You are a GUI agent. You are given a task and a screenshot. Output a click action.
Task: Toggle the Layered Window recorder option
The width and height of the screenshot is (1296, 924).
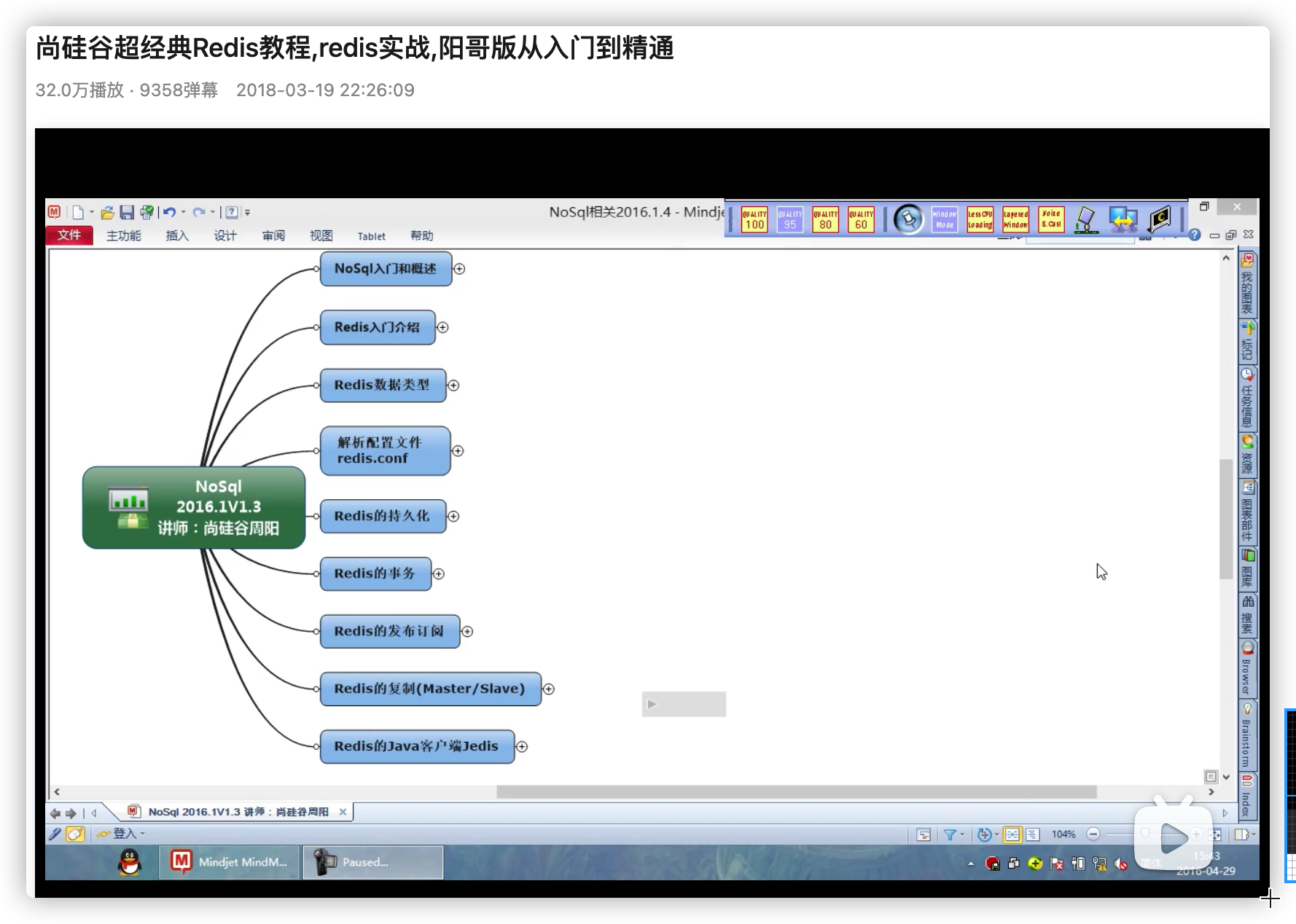coord(1015,219)
